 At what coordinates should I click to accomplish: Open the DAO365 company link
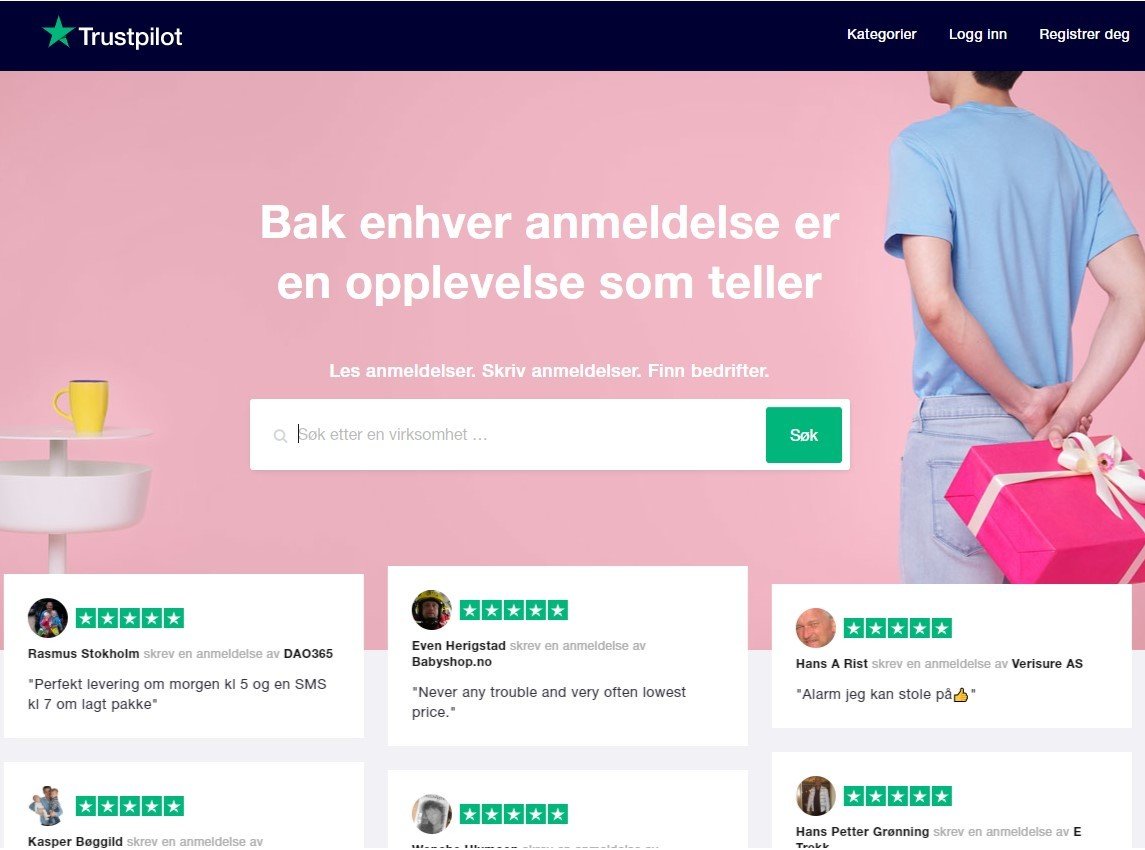pos(308,654)
